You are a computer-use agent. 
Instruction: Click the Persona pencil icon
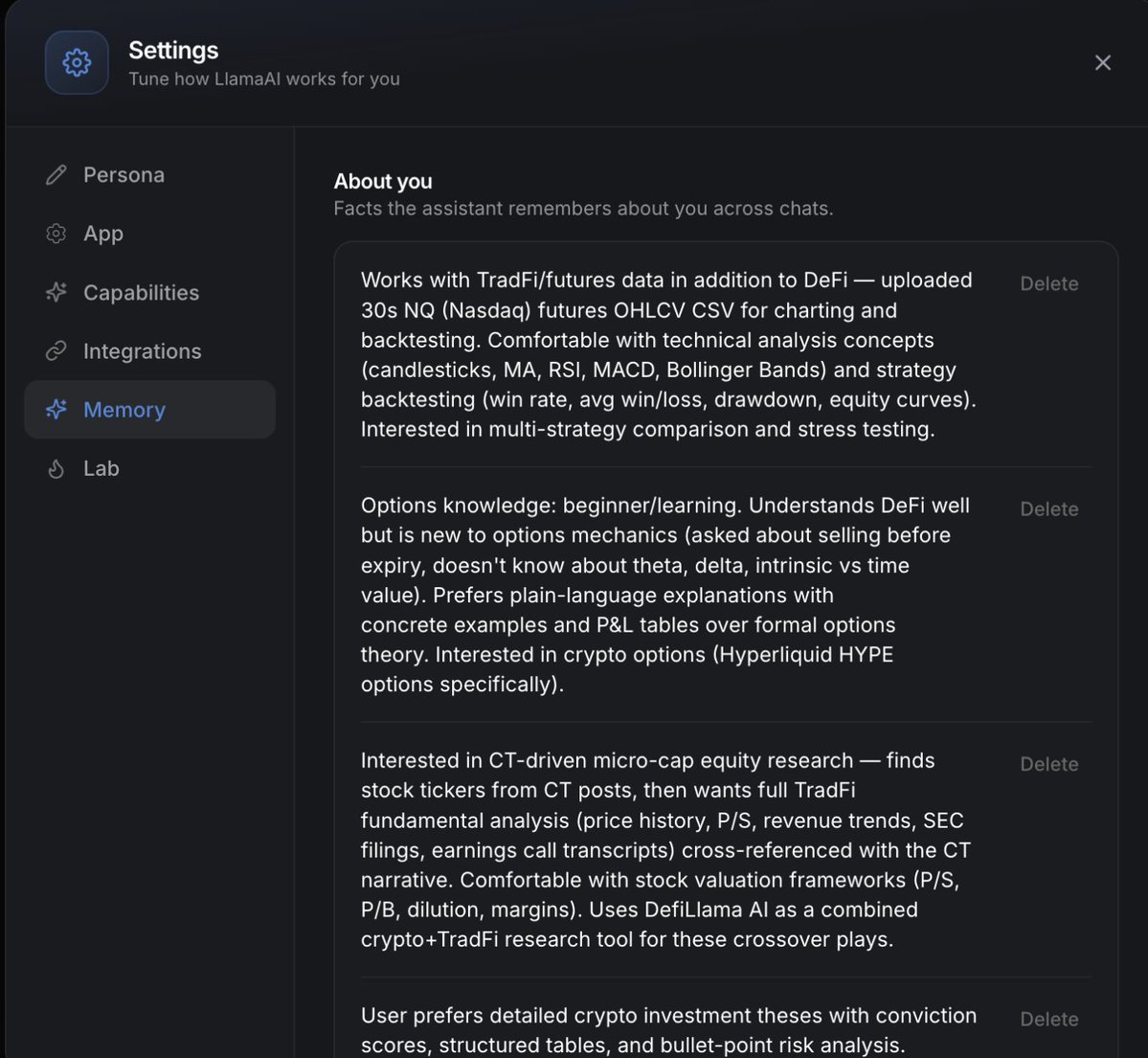56,175
